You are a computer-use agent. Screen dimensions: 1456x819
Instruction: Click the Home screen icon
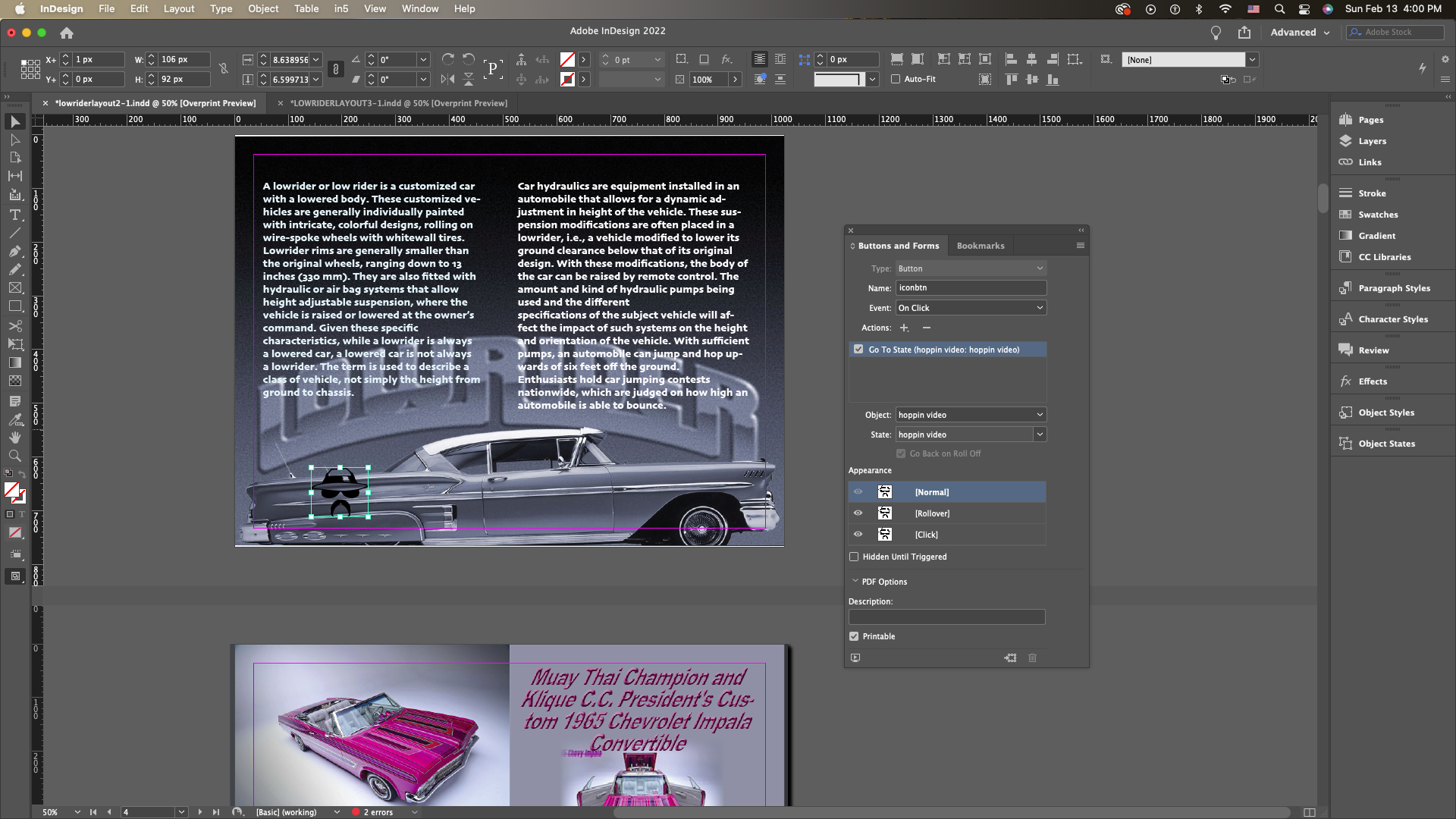67,33
